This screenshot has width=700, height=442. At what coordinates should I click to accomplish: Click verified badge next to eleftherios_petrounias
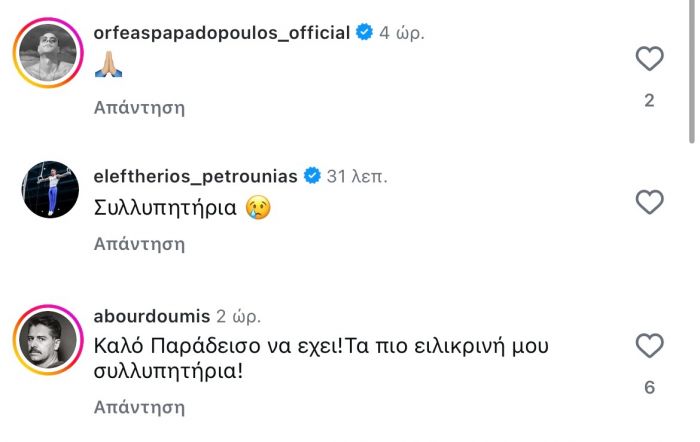(x=312, y=176)
